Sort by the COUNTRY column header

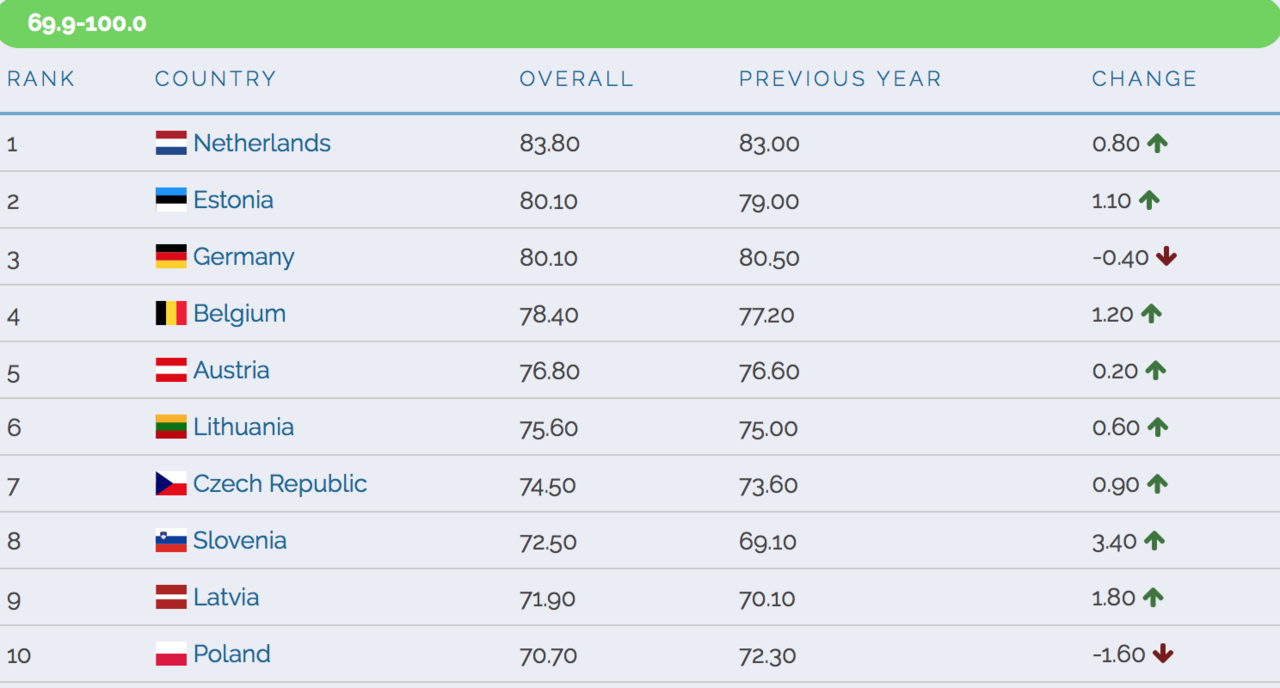pyautogui.click(x=216, y=79)
